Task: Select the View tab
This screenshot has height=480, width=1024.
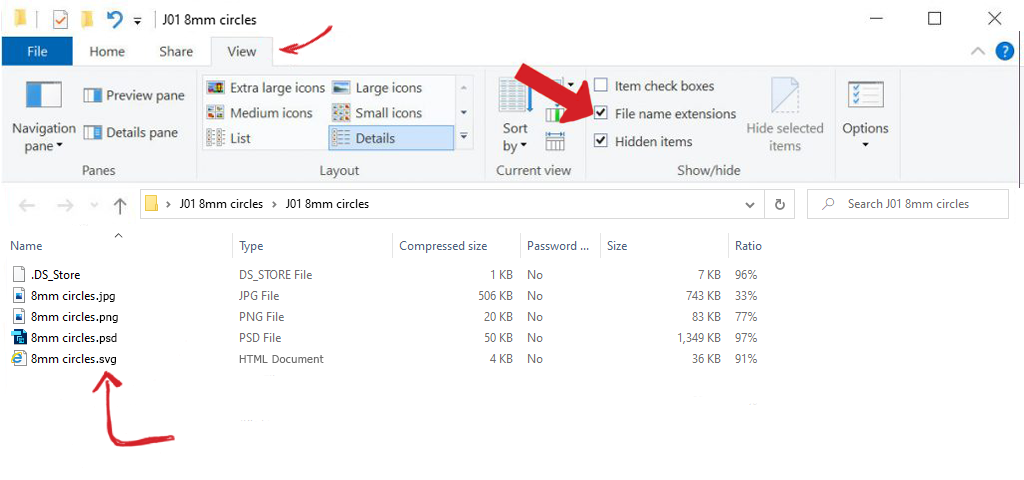Action: 242,52
